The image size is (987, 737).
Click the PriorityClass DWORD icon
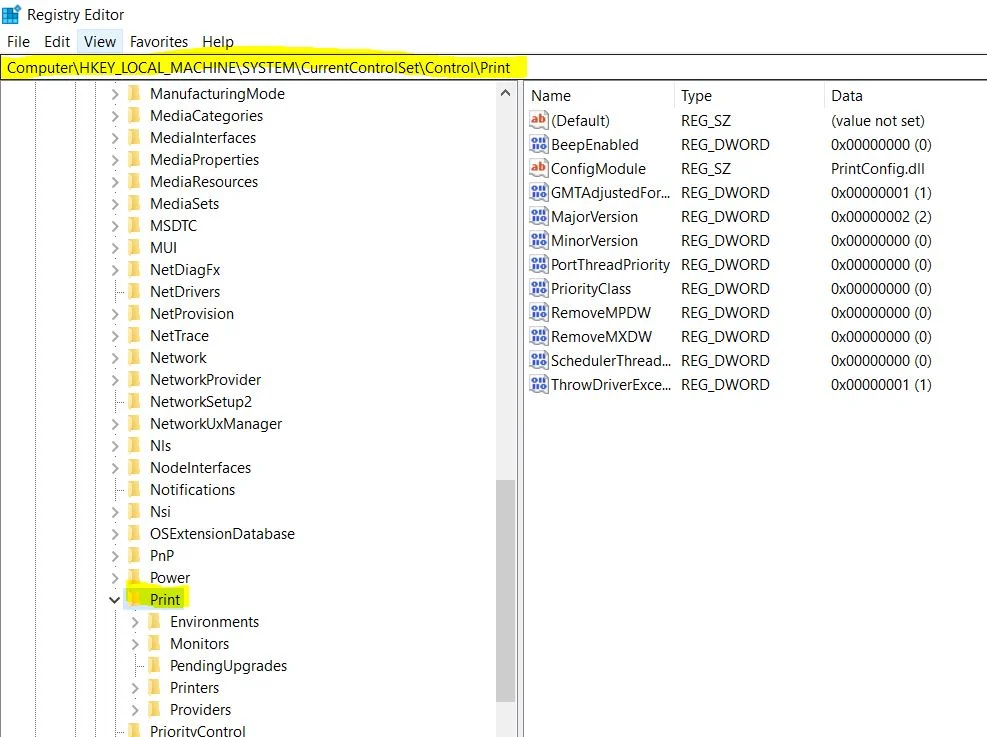pos(539,288)
